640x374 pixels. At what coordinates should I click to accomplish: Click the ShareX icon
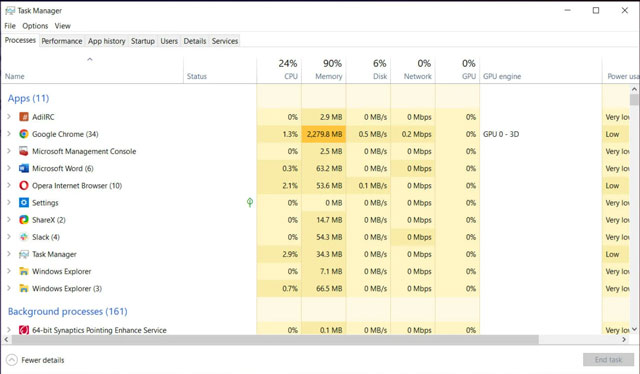tap(24, 220)
